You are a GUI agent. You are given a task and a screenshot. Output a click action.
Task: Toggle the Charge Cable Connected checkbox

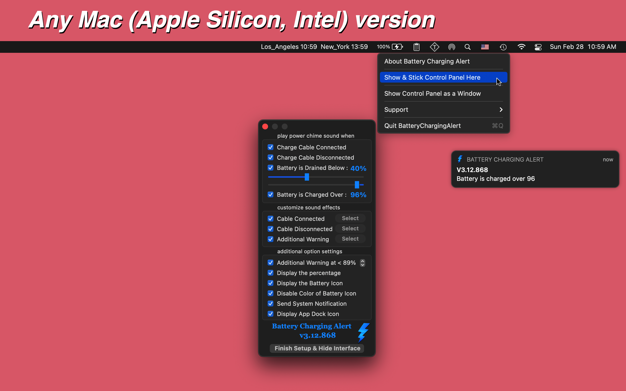(x=270, y=147)
